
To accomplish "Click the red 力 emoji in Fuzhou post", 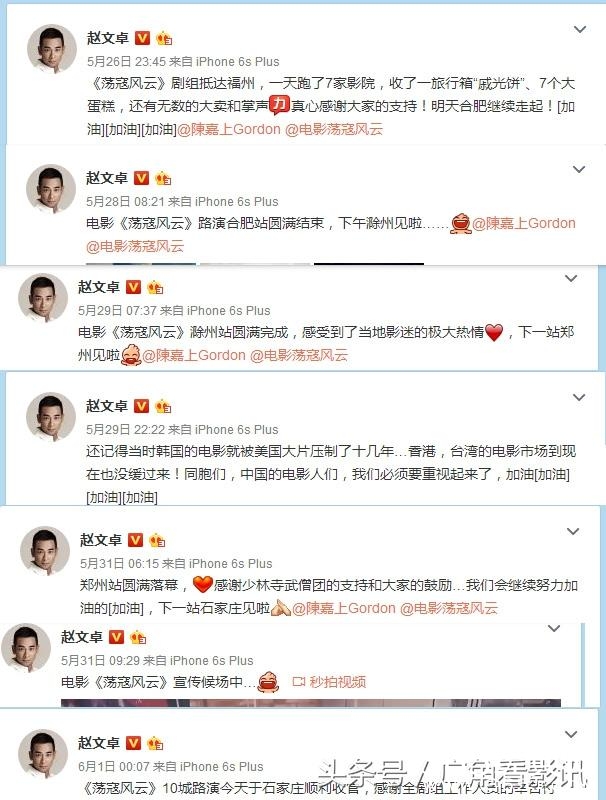I will pyautogui.click(x=279, y=105).
